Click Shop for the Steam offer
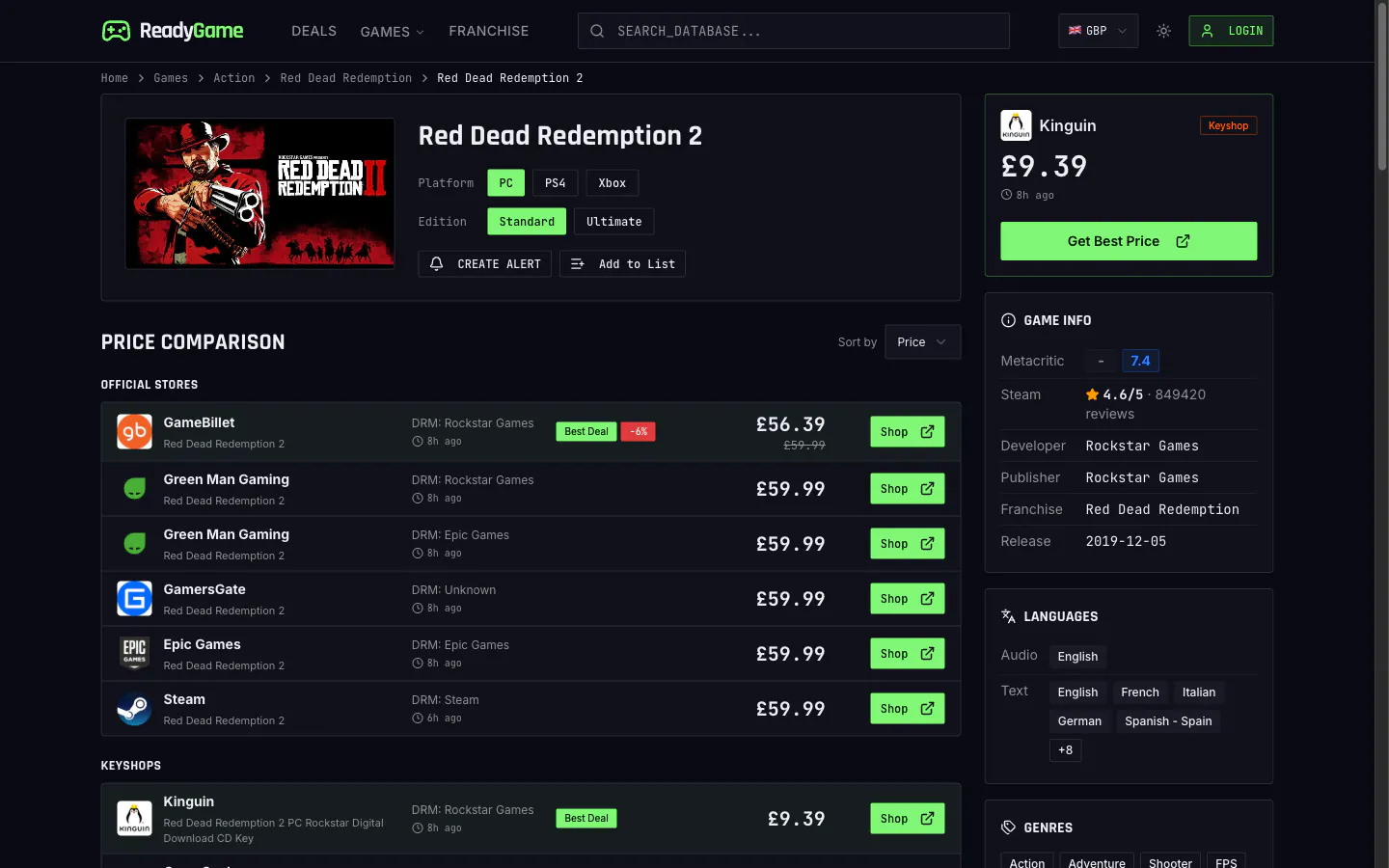This screenshot has height=868, width=1389. point(908,709)
